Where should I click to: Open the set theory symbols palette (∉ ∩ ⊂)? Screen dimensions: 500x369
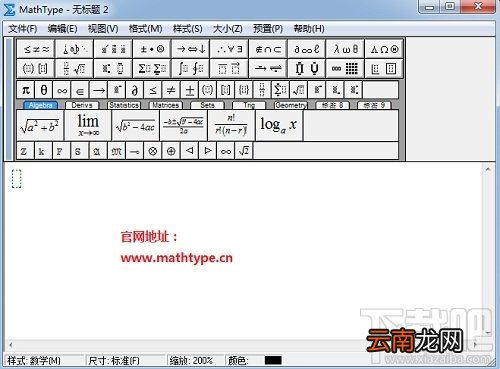[x=268, y=49]
